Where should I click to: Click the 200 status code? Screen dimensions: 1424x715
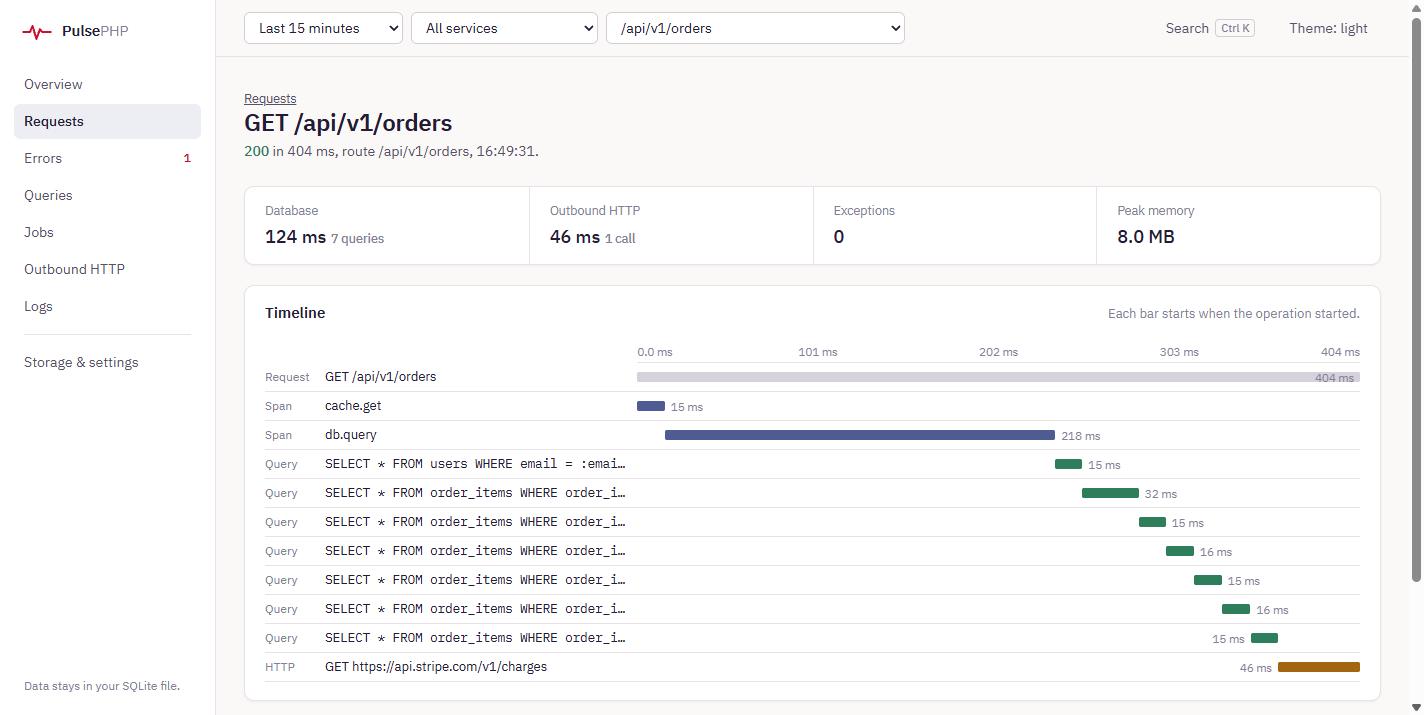click(x=256, y=151)
